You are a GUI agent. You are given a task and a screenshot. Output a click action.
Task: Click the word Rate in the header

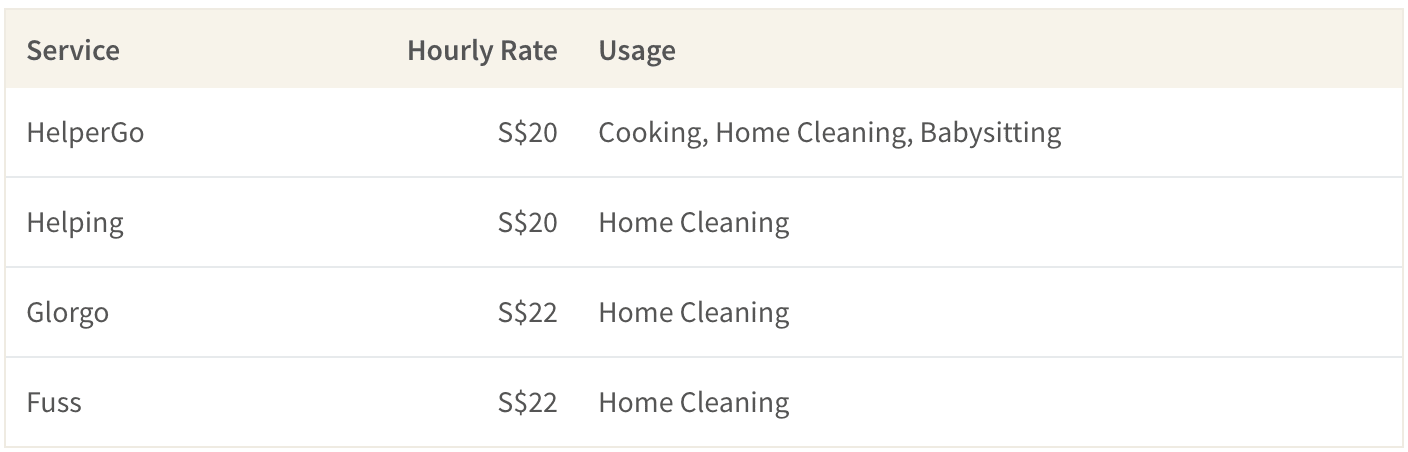pyautogui.click(x=528, y=50)
